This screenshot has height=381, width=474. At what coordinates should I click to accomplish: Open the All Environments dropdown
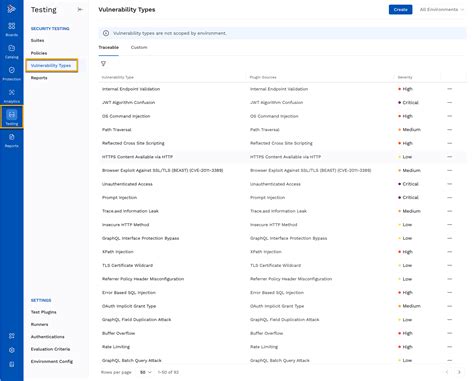pyautogui.click(x=442, y=9)
